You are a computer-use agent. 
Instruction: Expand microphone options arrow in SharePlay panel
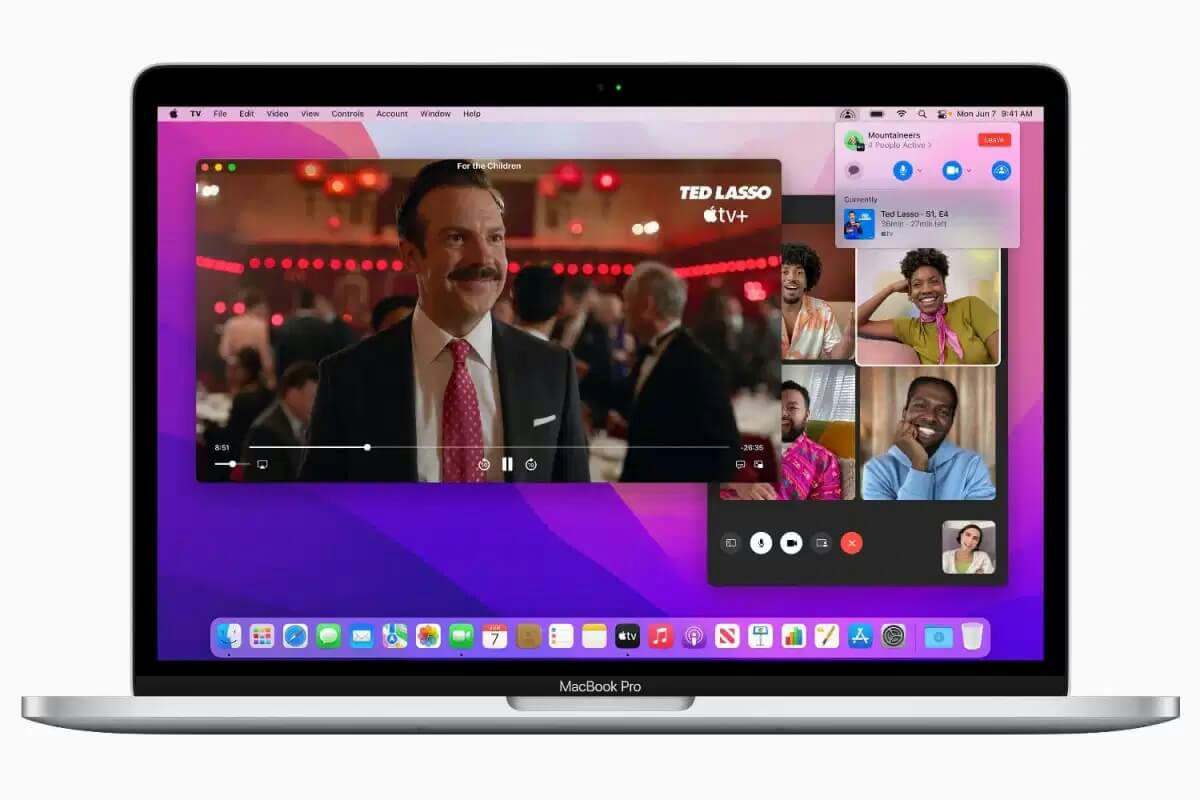tap(918, 171)
